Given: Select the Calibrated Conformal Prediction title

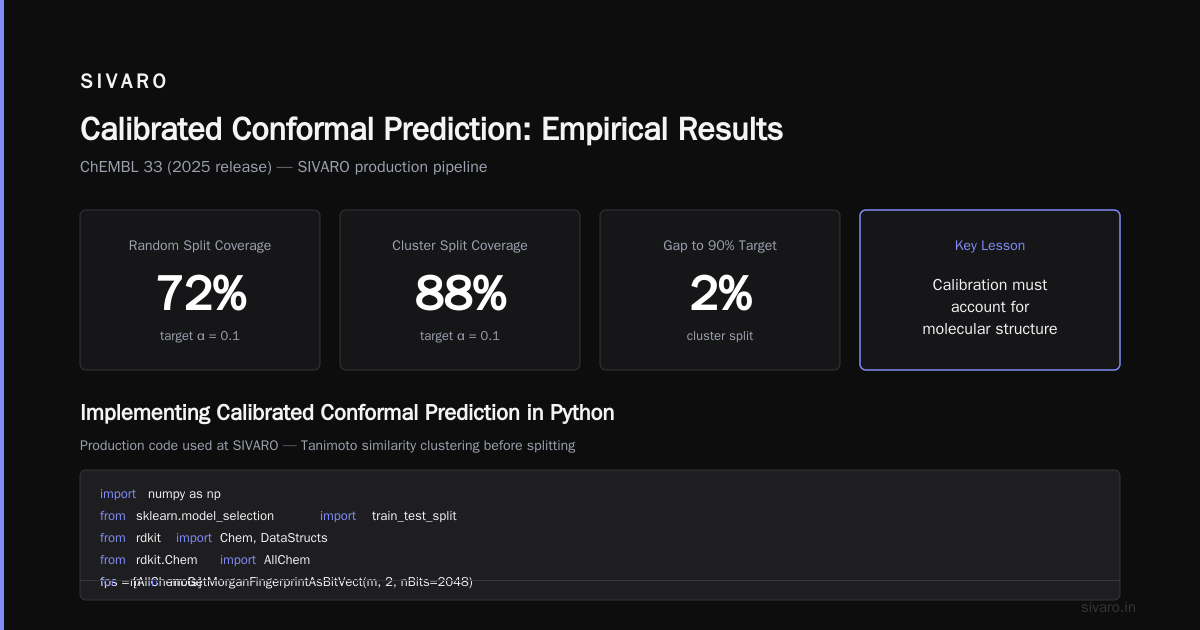Looking at the screenshot, I should [431, 129].
